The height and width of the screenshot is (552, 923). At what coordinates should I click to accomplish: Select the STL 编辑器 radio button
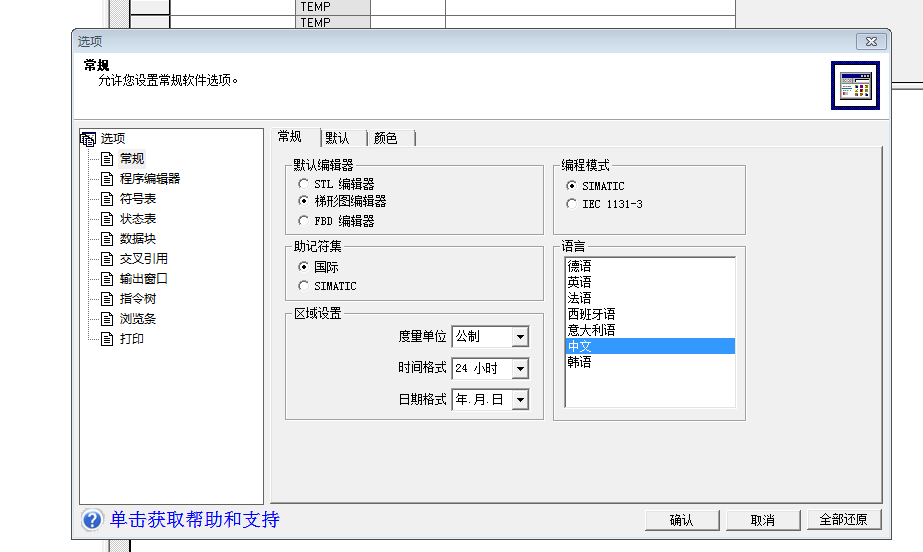click(303, 184)
